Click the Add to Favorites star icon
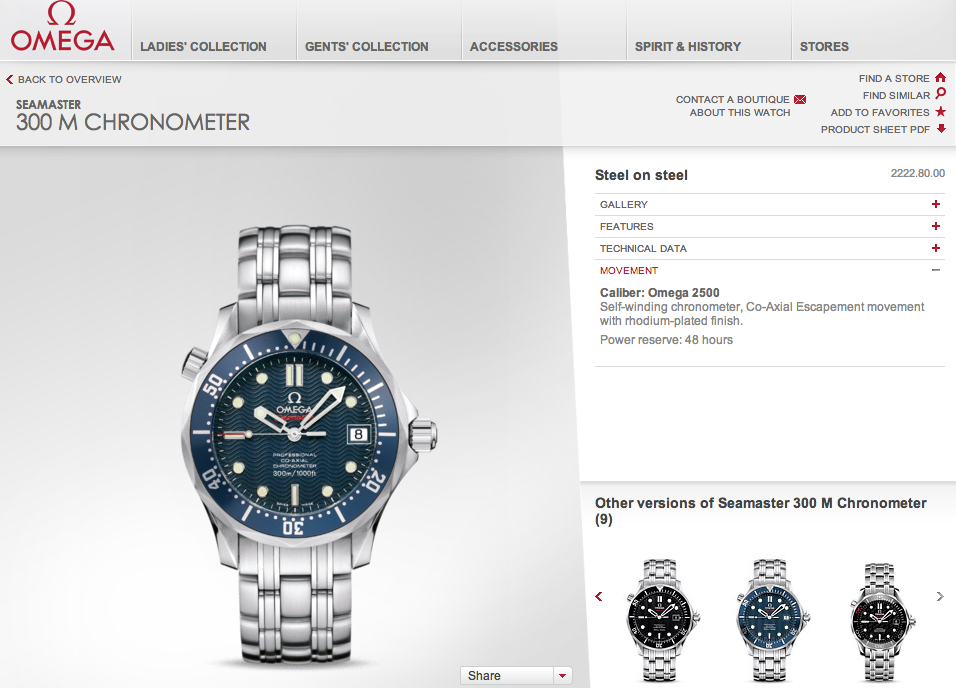 tap(941, 112)
